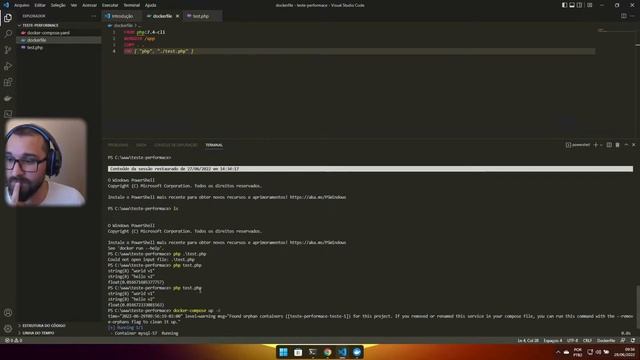Image resolution: width=640 pixels, height=360 pixels.
Task: Change language mode via Dockerfile status item
Action: (x=606, y=340)
